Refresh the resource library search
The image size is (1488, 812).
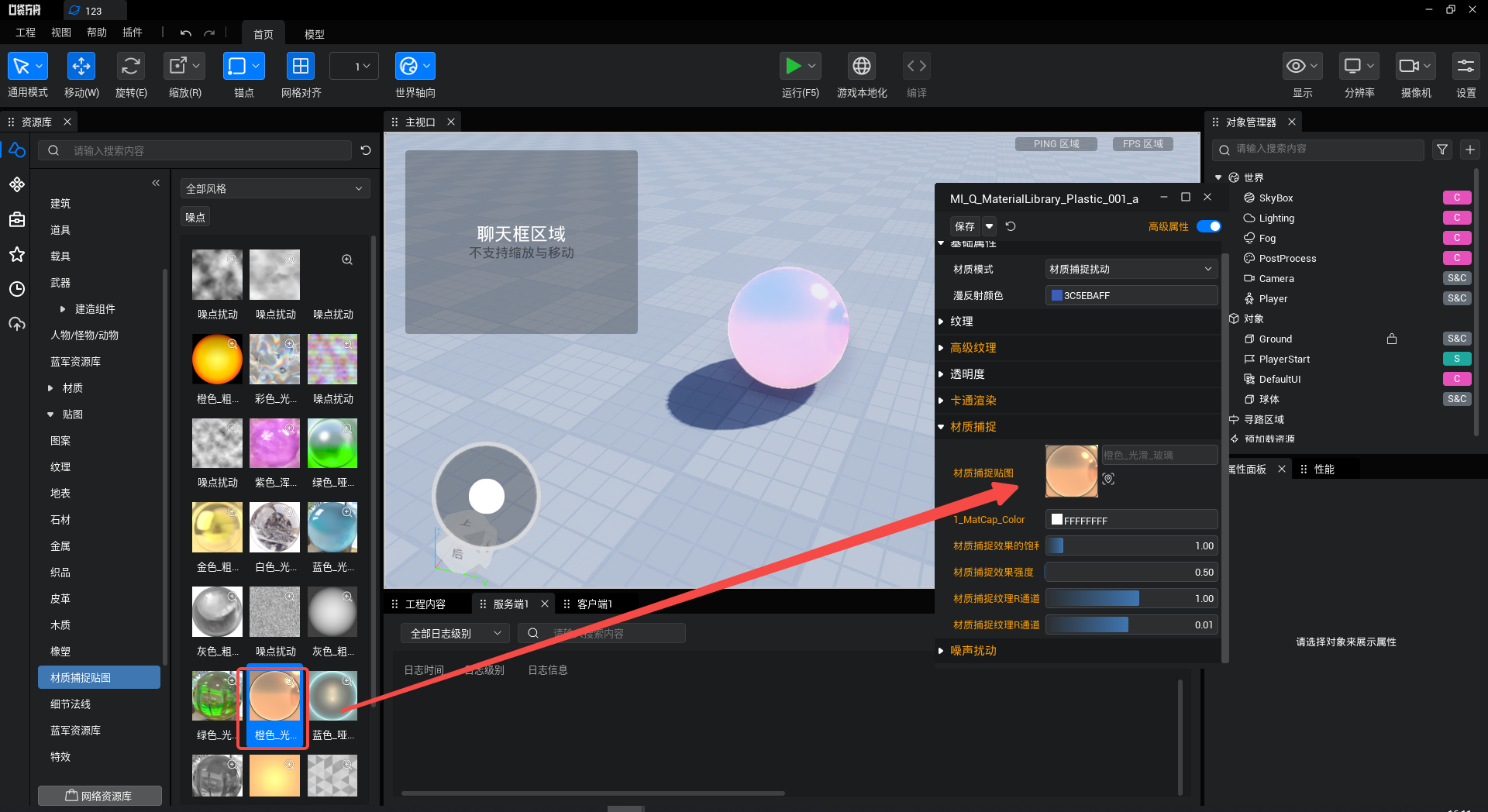tap(366, 150)
